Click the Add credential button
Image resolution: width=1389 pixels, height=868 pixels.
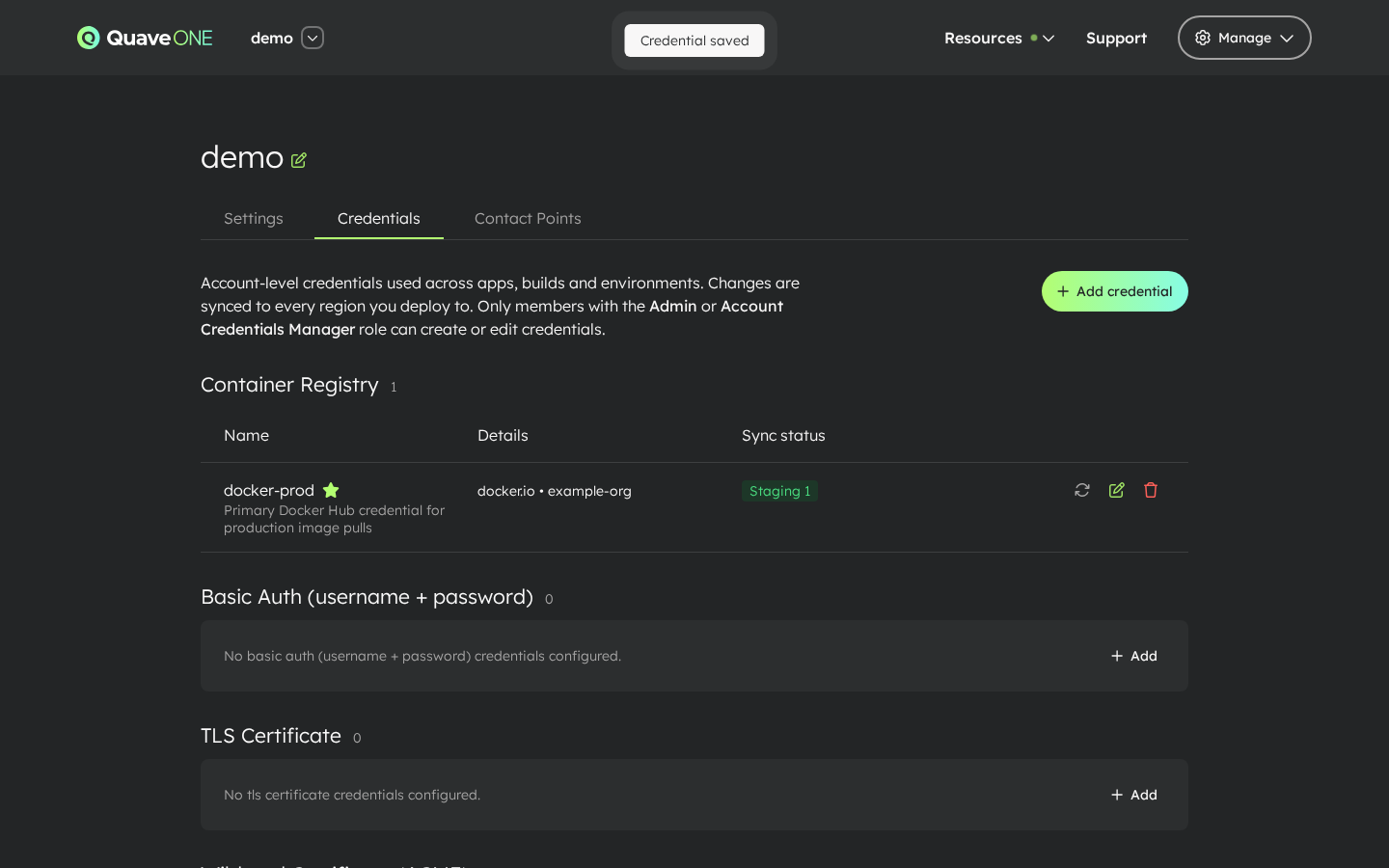pyautogui.click(x=1115, y=291)
